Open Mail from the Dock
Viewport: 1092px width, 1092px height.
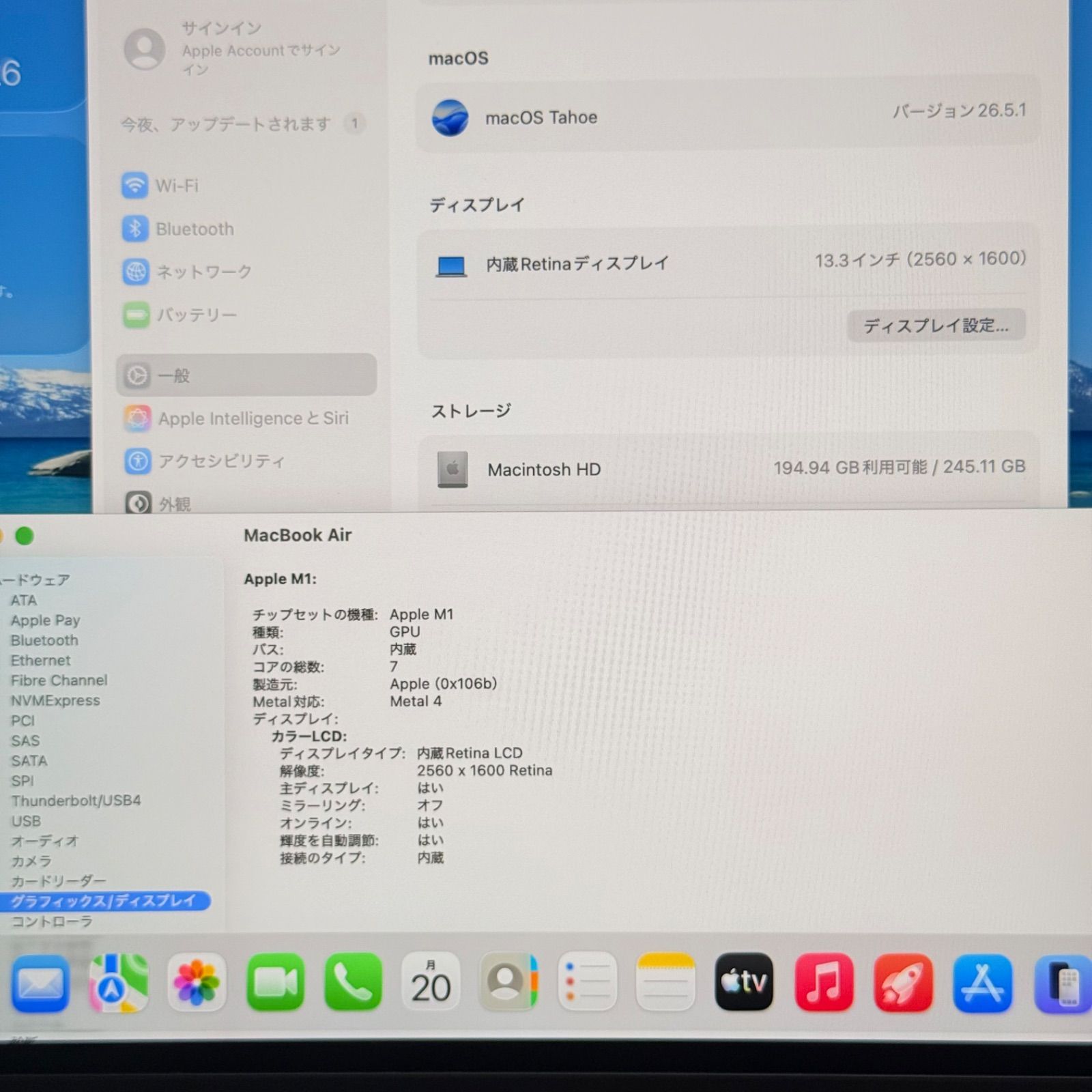click(40, 983)
